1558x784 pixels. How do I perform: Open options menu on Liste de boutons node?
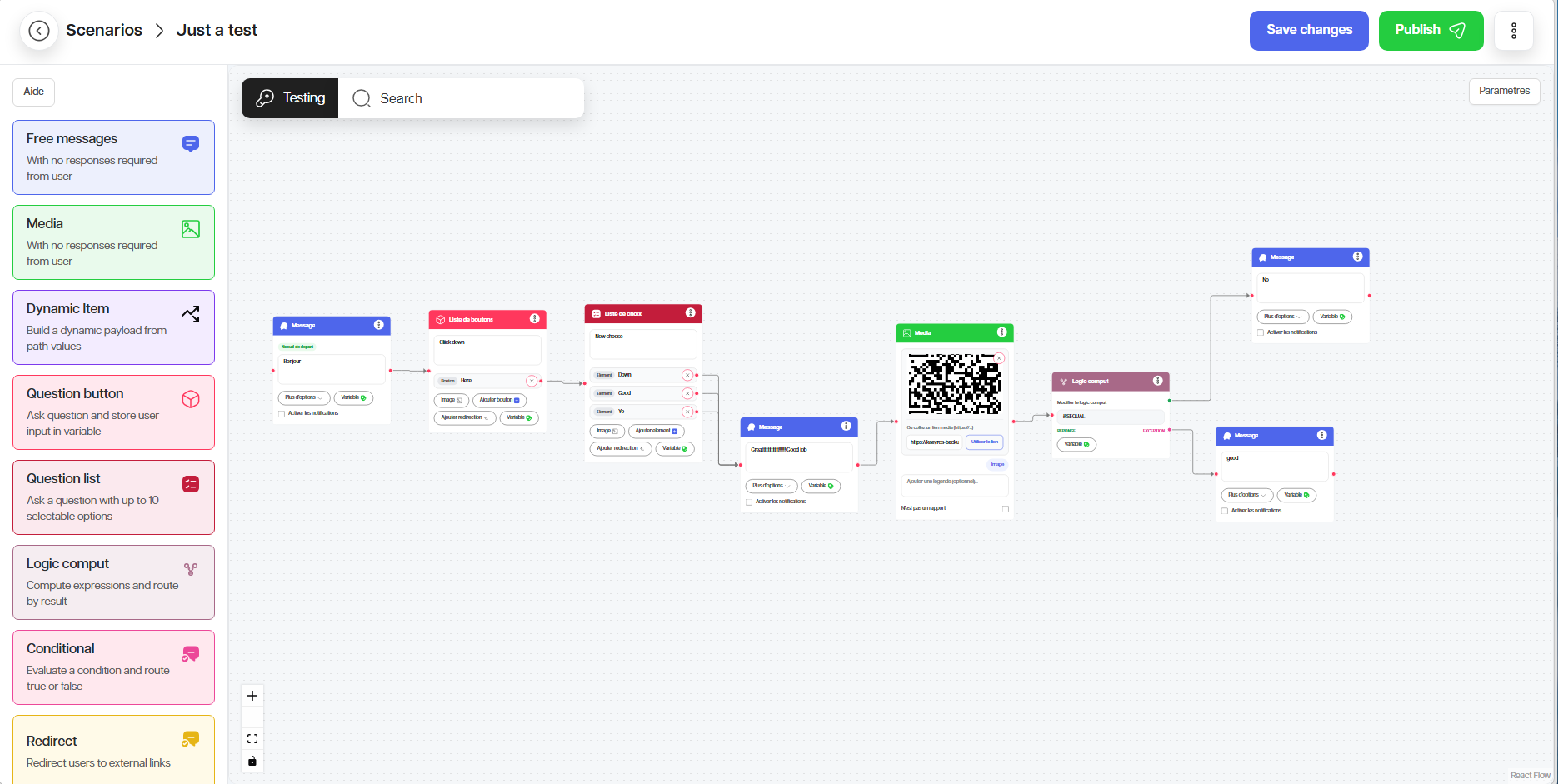(x=534, y=319)
